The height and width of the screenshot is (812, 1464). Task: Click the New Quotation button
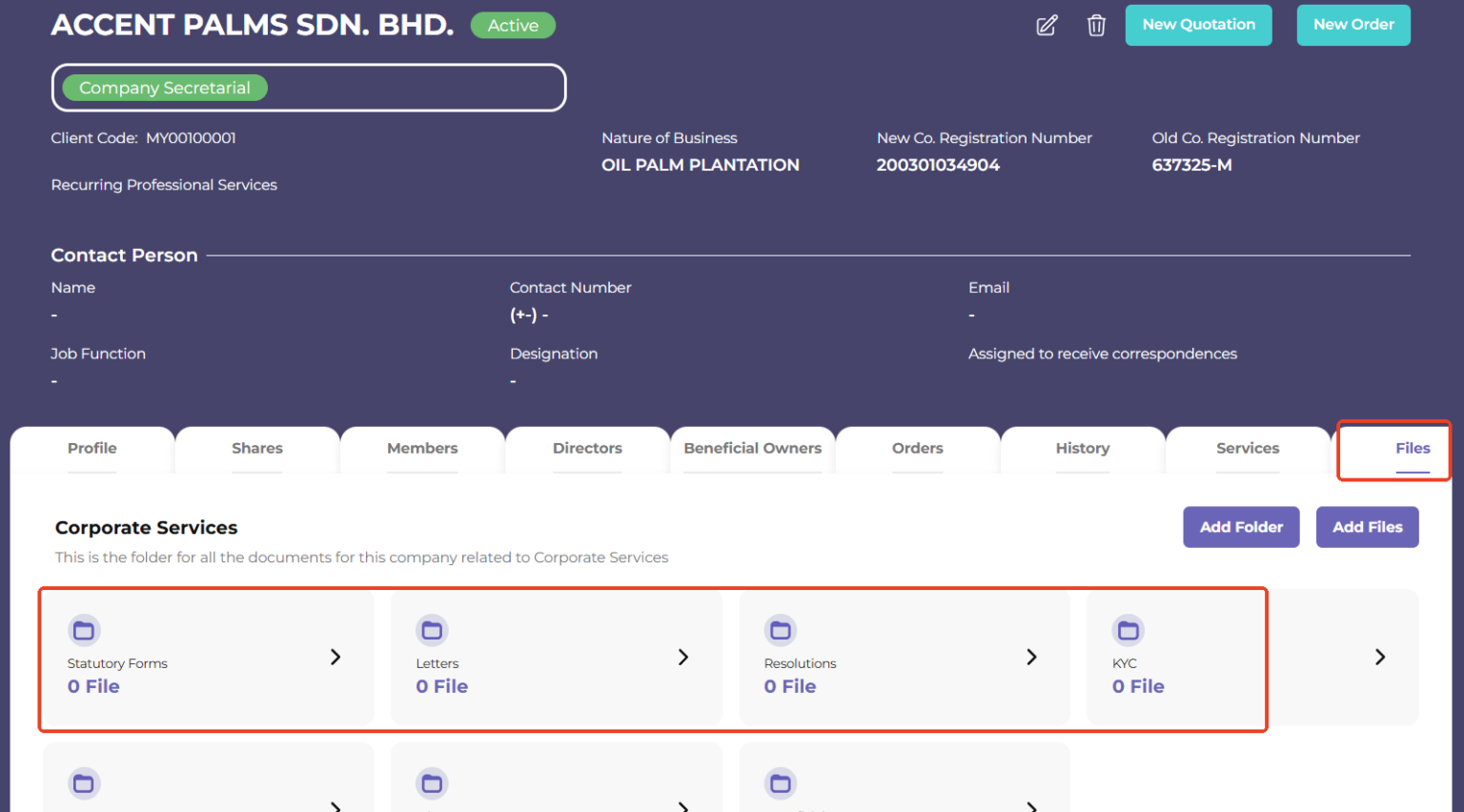[x=1198, y=26]
